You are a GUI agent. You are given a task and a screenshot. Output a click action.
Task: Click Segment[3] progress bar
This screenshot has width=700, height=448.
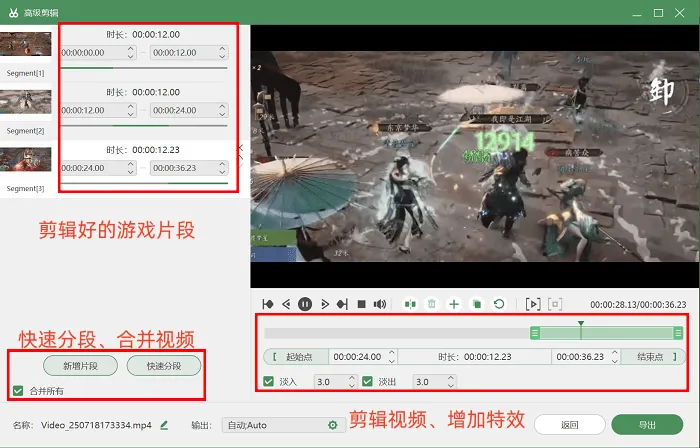pos(144,183)
